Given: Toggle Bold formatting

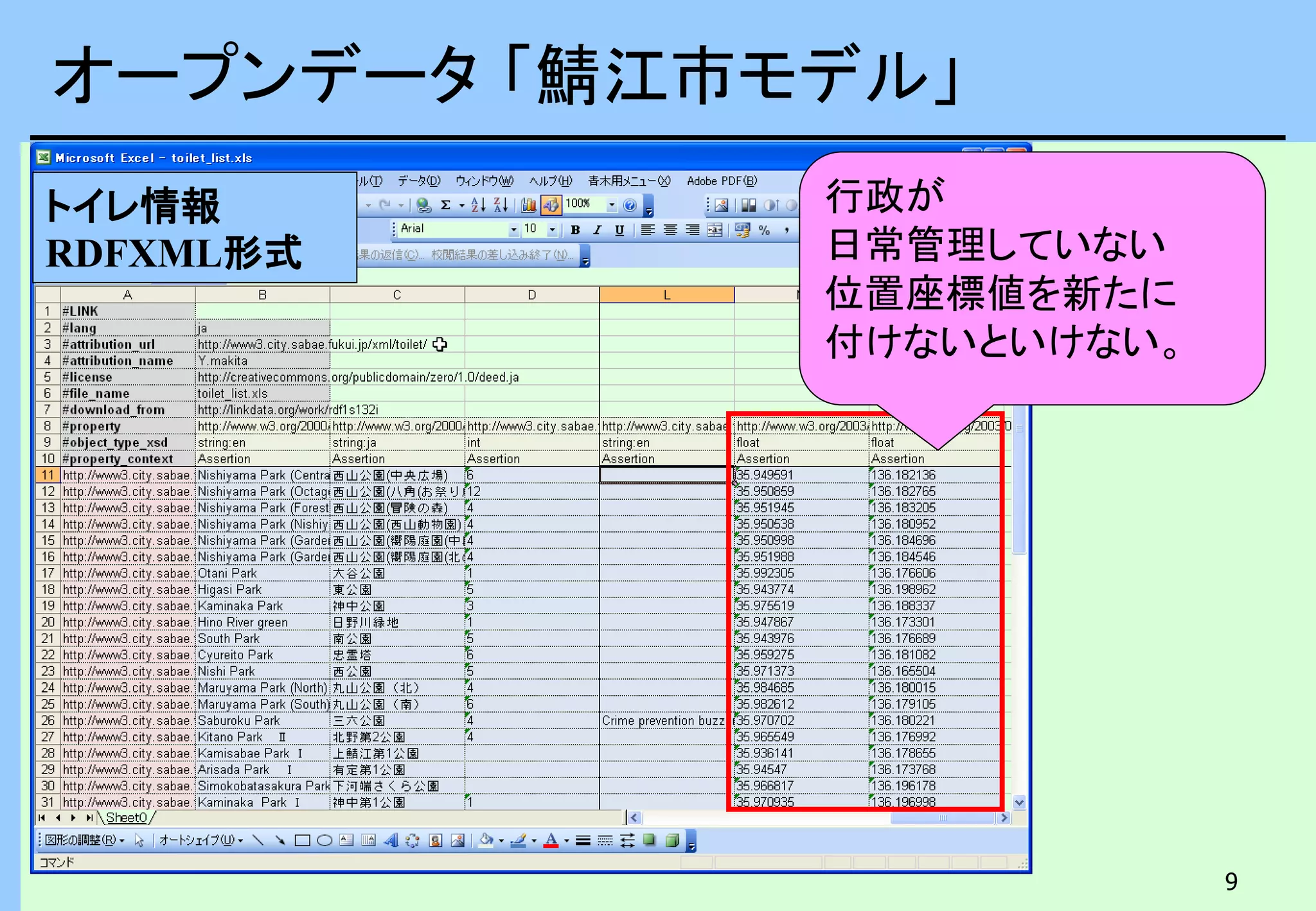Looking at the screenshot, I should pyautogui.click(x=576, y=230).
